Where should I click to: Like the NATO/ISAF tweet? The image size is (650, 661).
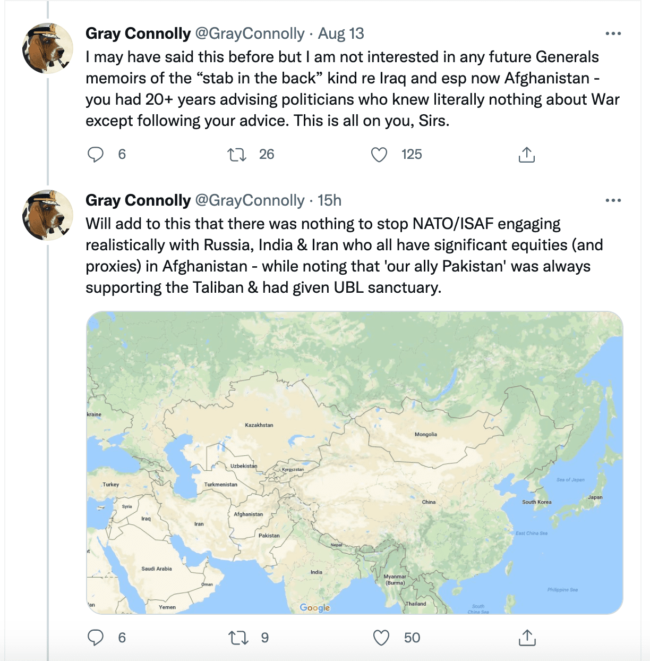click(x=380, y=637)
